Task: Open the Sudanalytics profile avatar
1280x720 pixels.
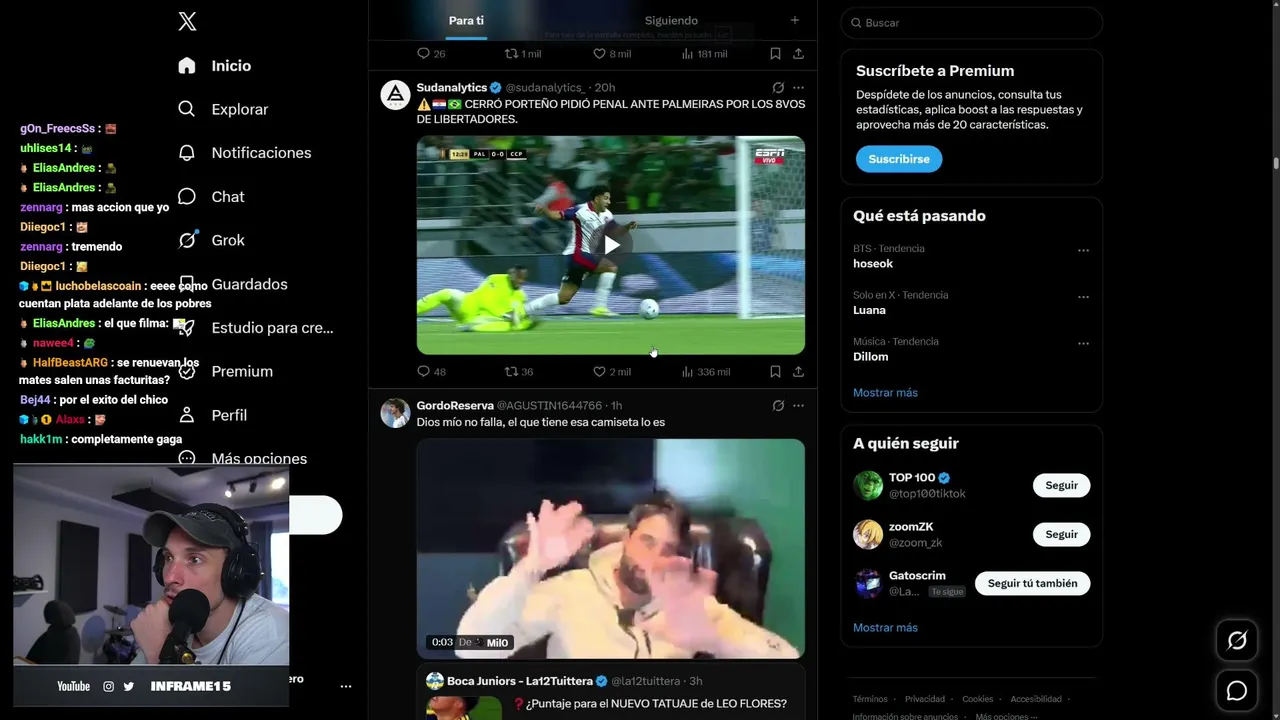Action: pos(396,95)
